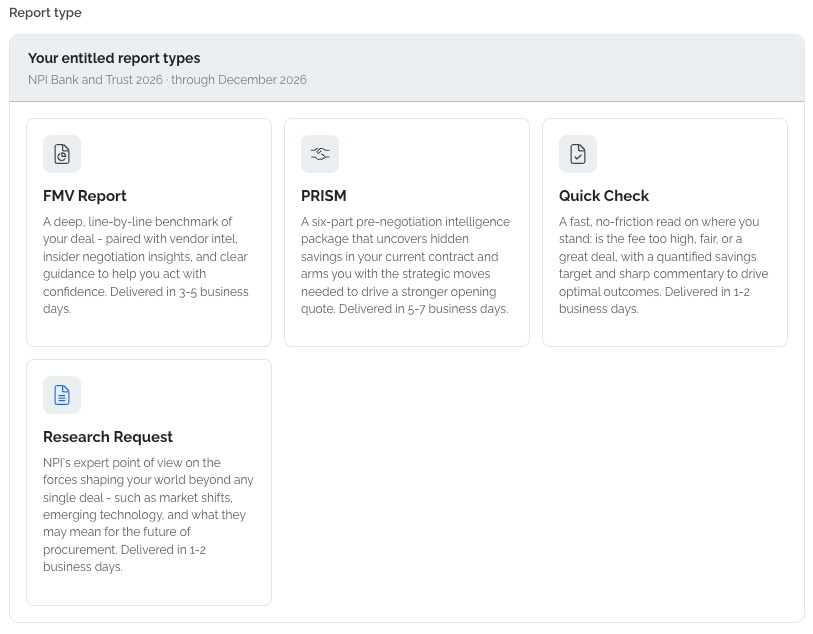813x634 pixels.
Task: Click the Quick Check description paragraph
Action: pos(664,265)
